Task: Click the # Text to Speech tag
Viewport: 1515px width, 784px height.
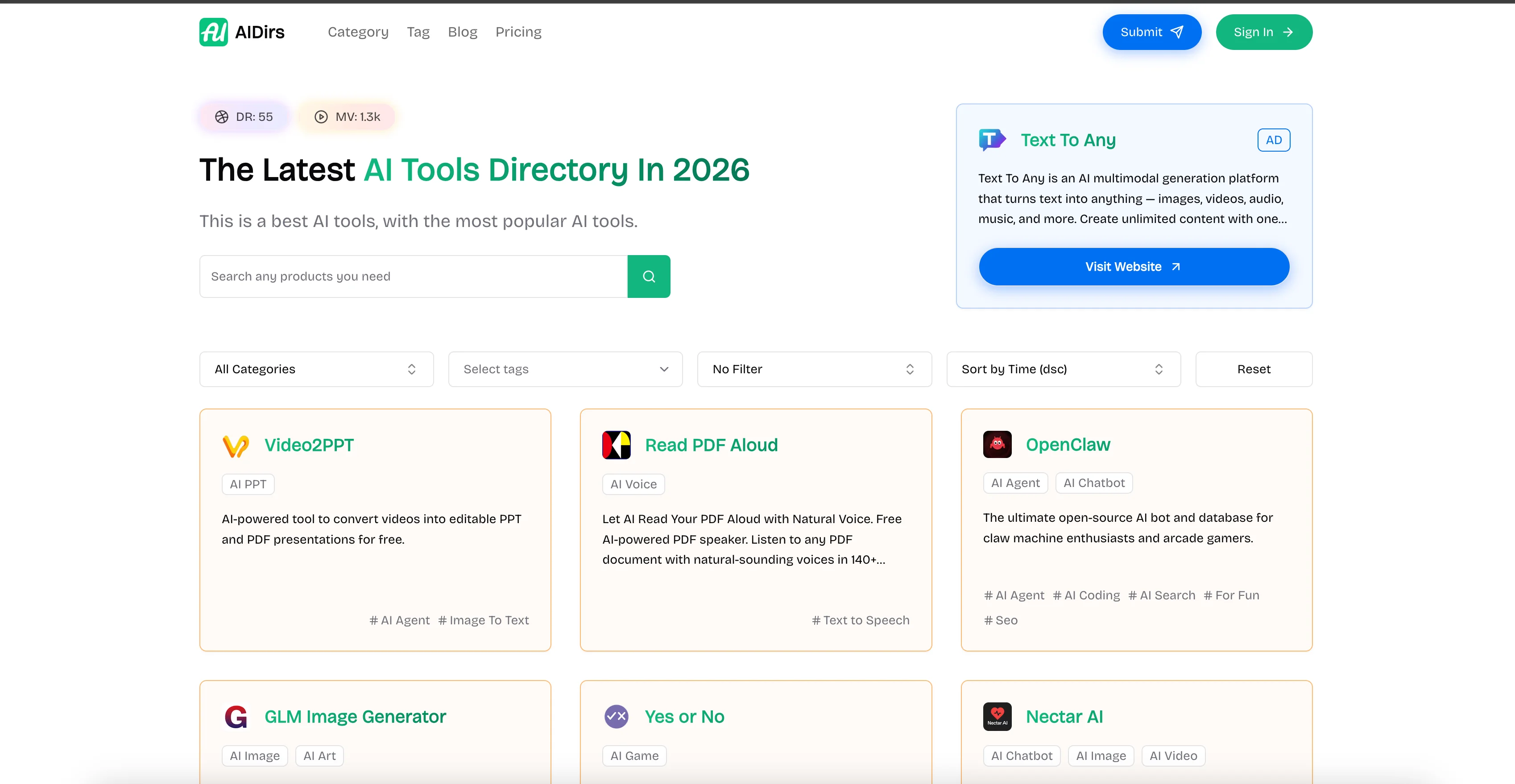Action: (861, 620)
